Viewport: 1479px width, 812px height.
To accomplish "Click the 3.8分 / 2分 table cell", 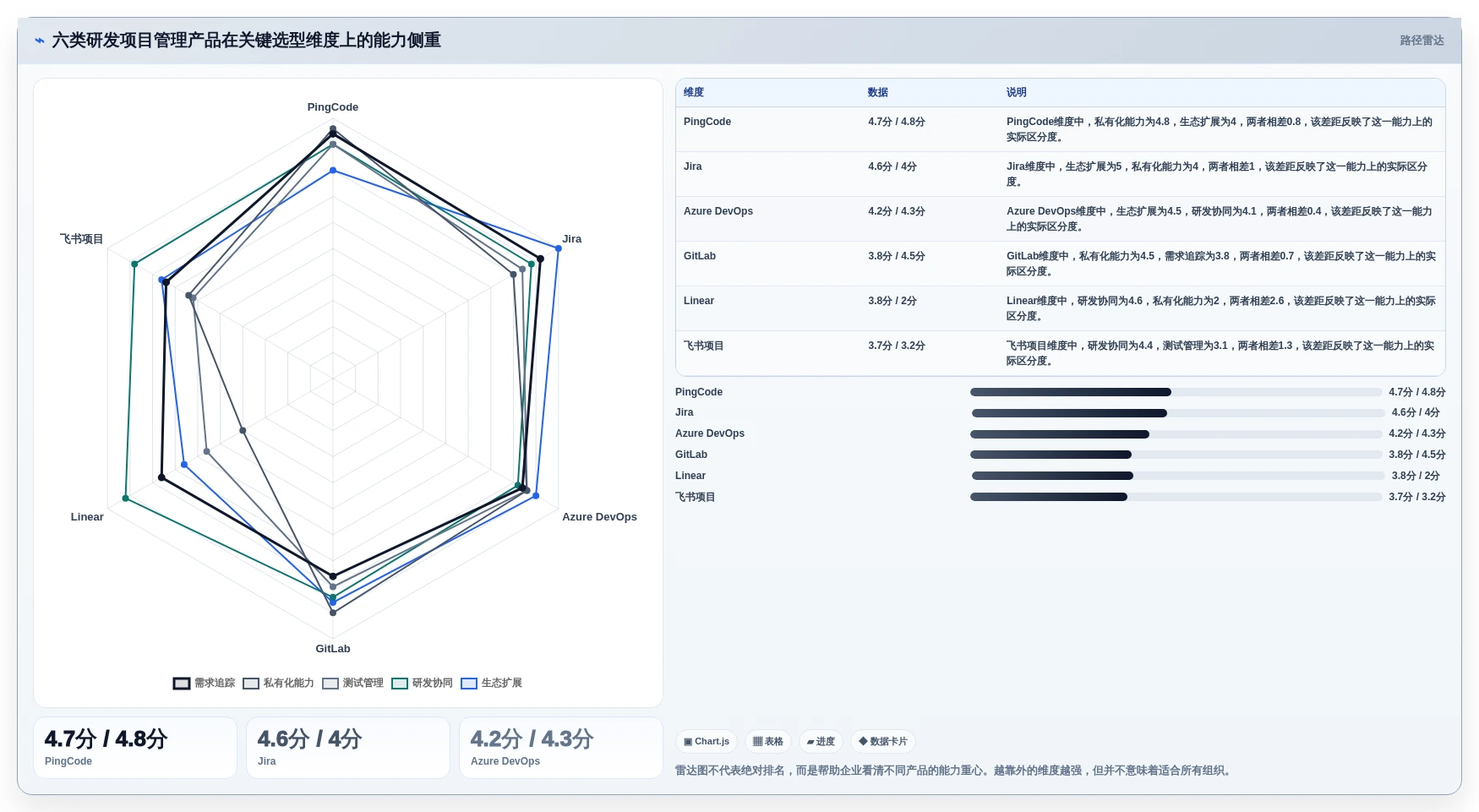I will click(x=892, y=301).
